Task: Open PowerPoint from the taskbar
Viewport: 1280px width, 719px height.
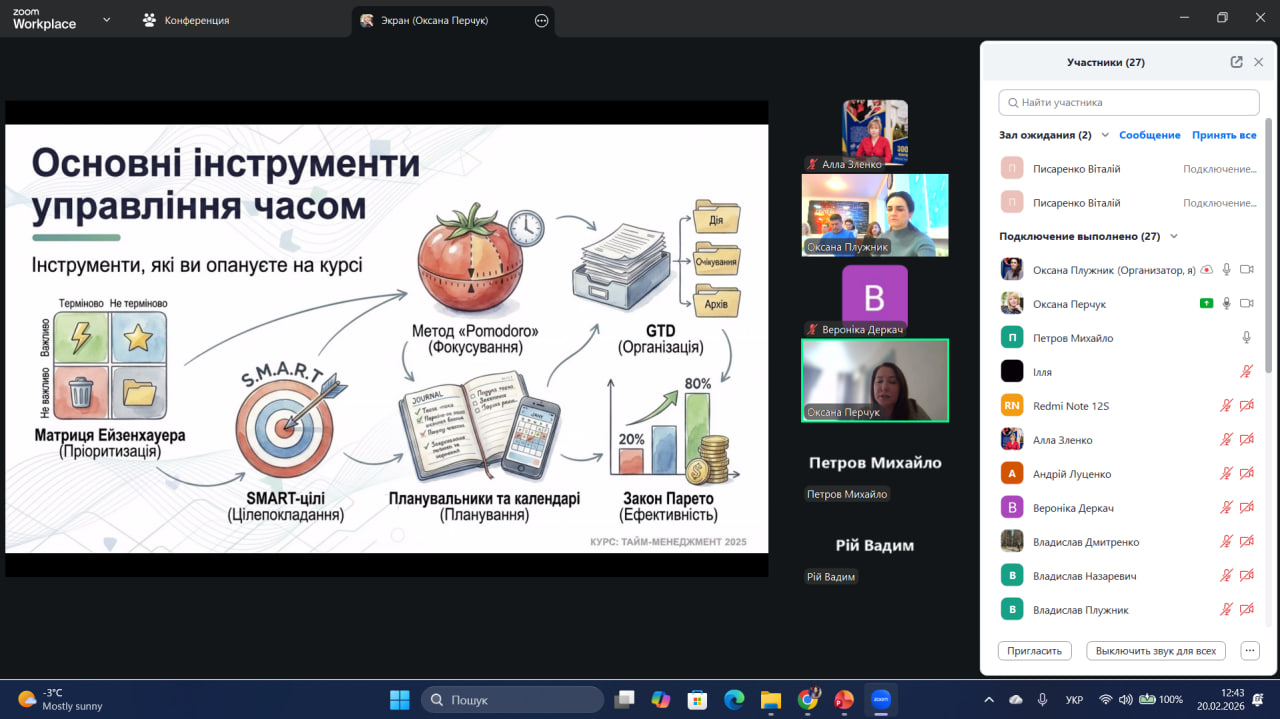Action: click(844, 699)
